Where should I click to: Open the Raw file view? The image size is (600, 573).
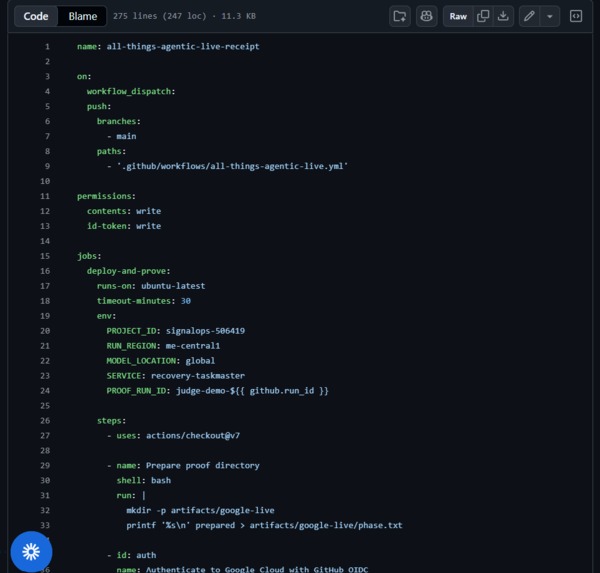click(458, 16)
